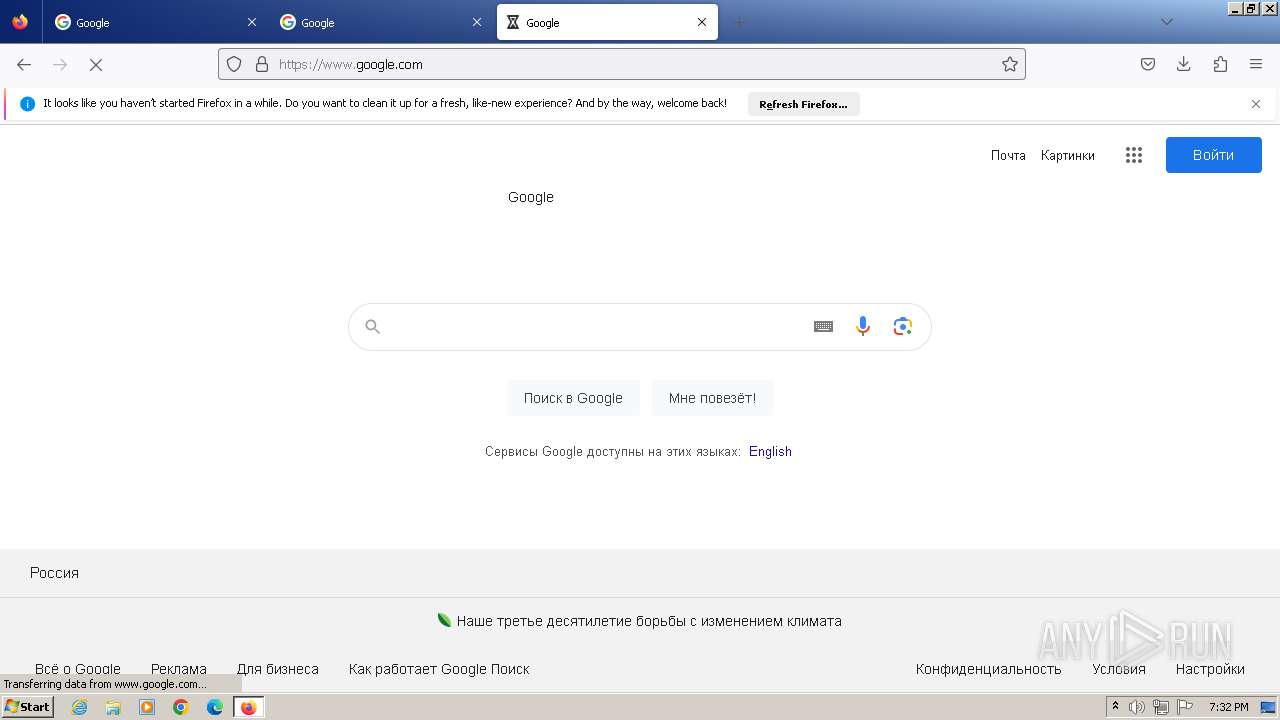Click the Firefox logo icon in tab bar

pos(20,22)
